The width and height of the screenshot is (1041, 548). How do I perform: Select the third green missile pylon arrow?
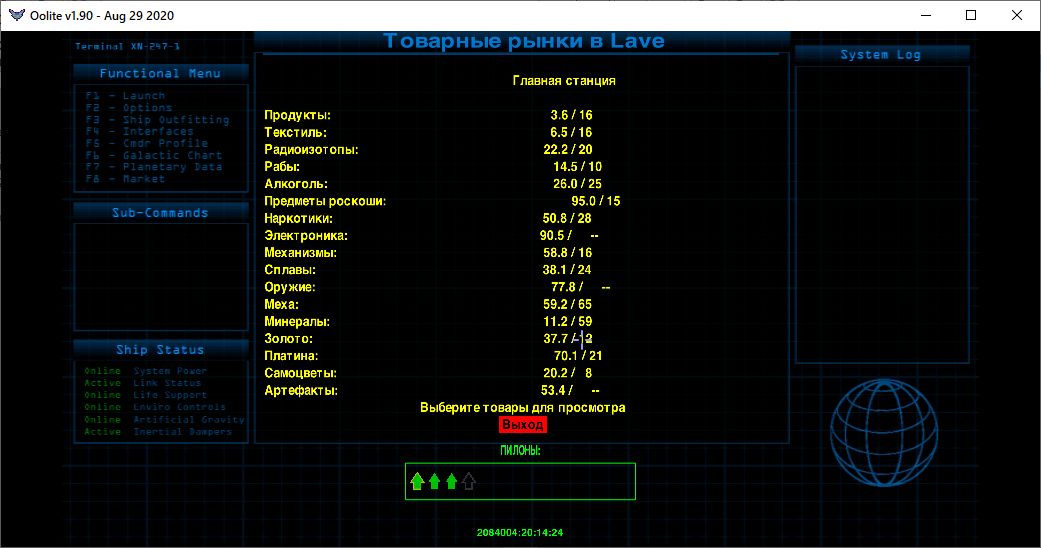click(451, 482)
